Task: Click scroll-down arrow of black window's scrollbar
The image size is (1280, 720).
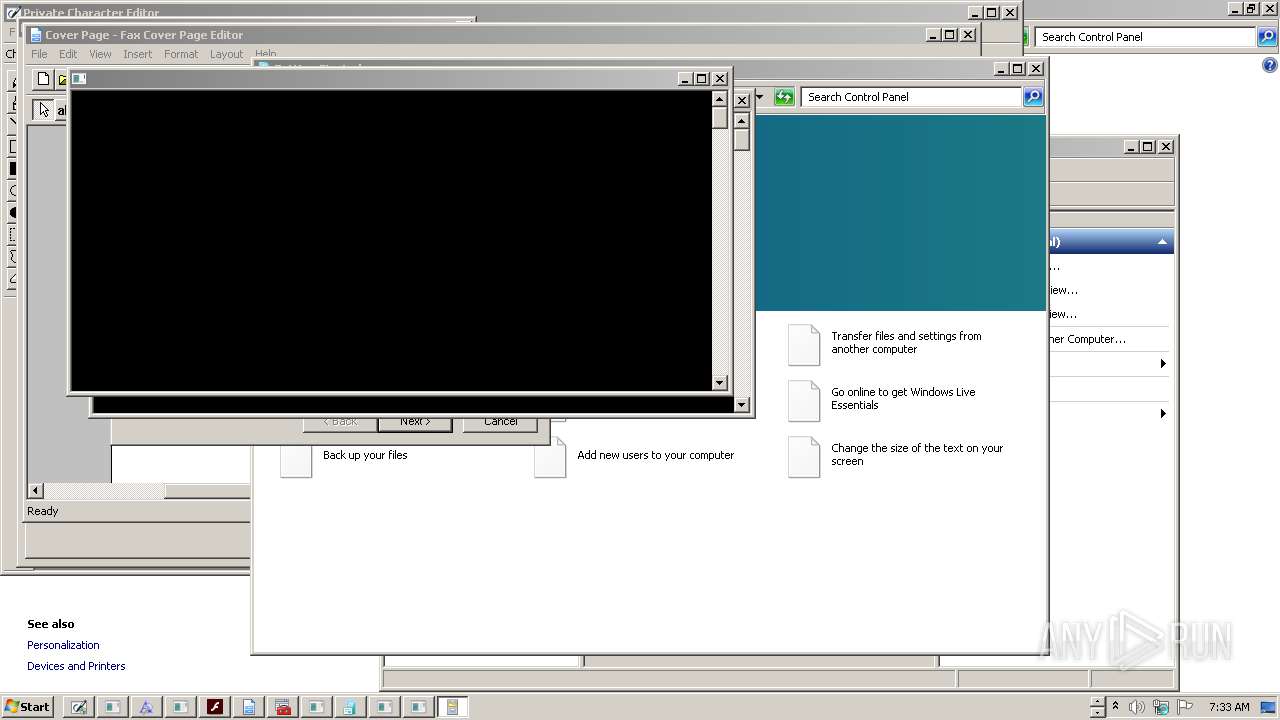Action: (x=719, y=382)
